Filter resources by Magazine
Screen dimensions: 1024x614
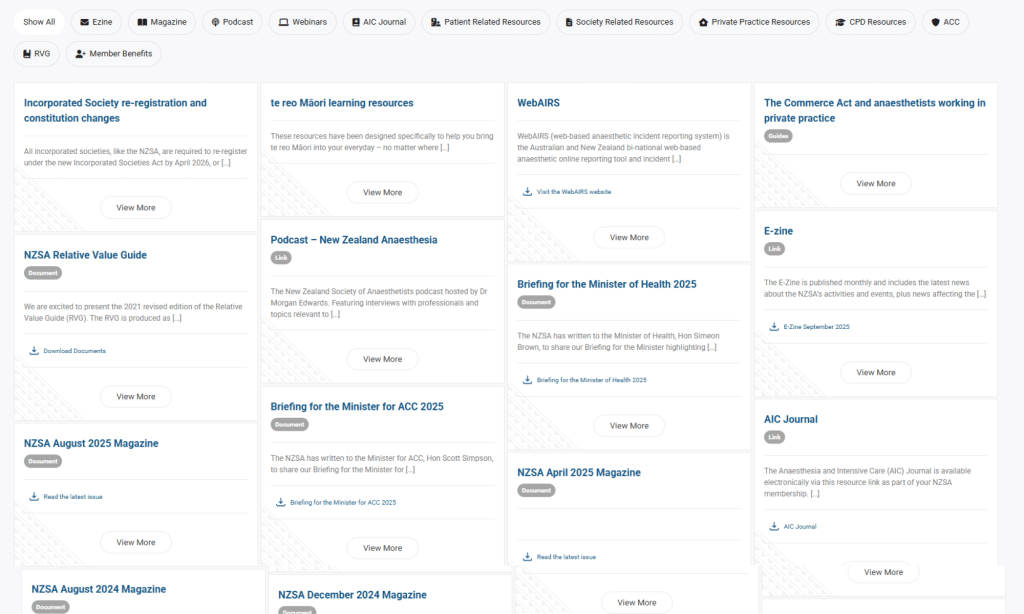[x=162, y=22]
